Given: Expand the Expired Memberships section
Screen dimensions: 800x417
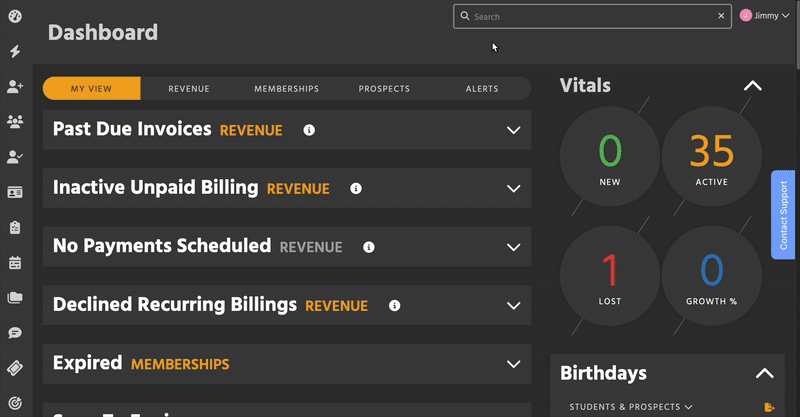Looking at the screenshot, I should pyautogui.click(x=513, y=364).
